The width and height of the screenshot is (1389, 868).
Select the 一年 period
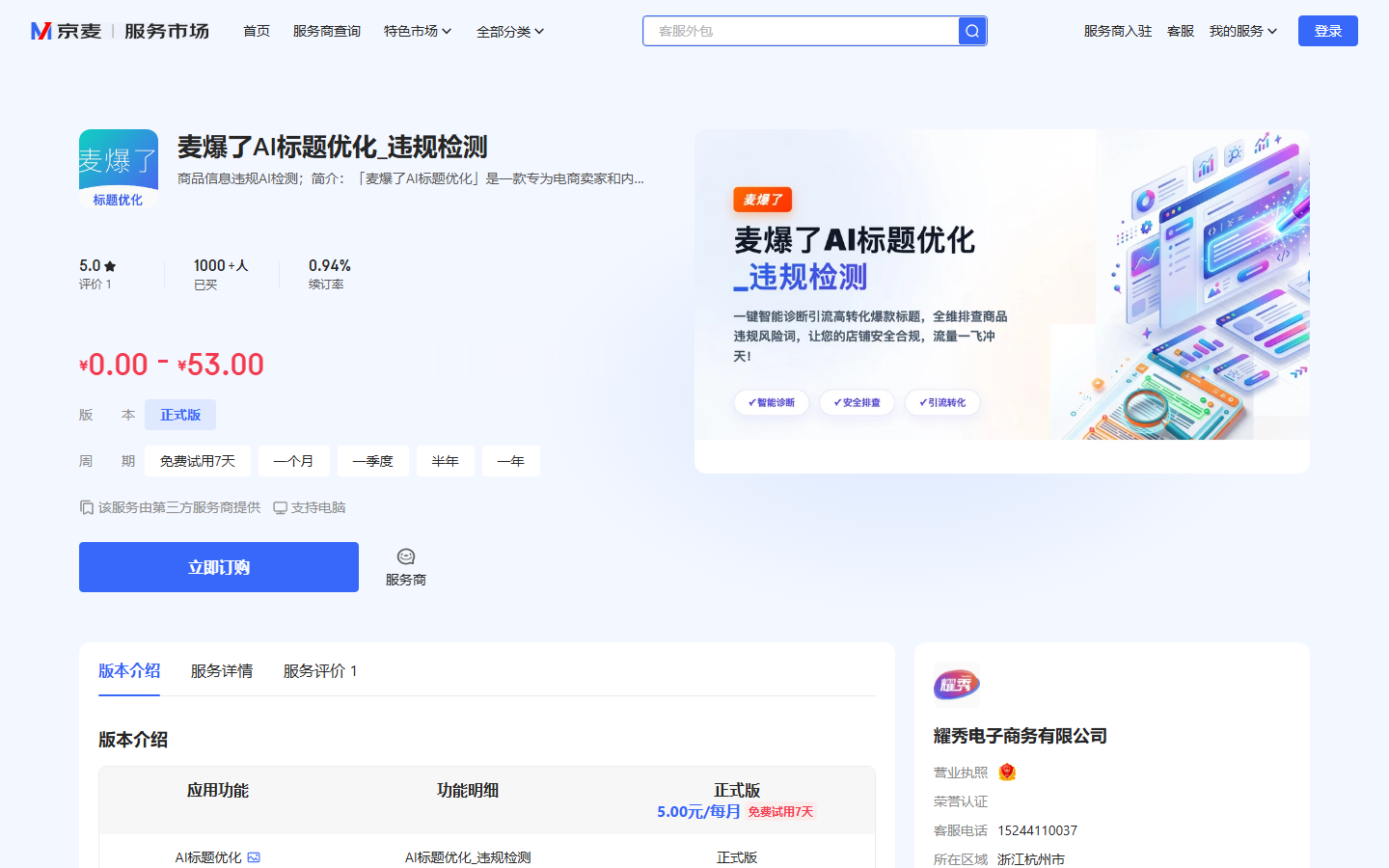510,461
